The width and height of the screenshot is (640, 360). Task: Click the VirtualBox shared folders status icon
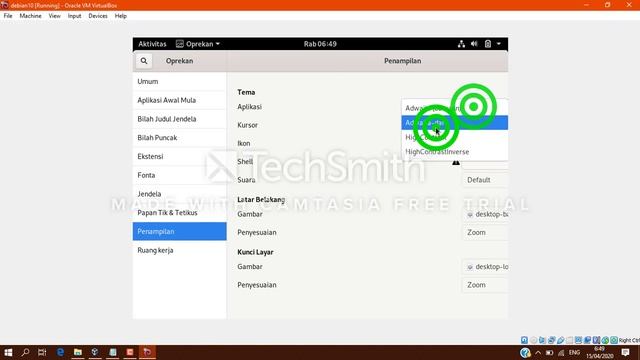point(569,340)
